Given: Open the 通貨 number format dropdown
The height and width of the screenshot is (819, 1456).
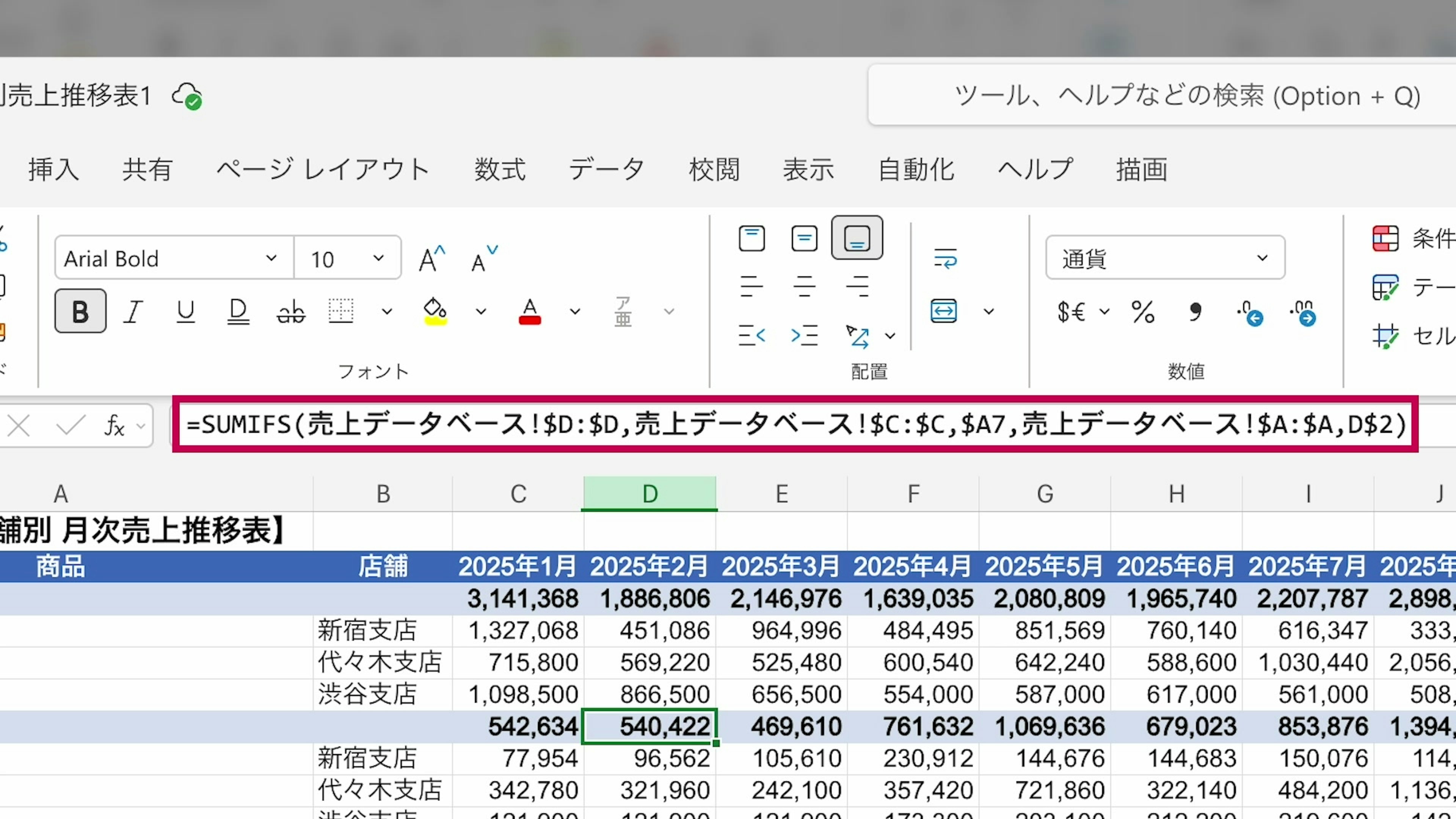Looking at the screenshot, I should click(x=1261, y=258).
